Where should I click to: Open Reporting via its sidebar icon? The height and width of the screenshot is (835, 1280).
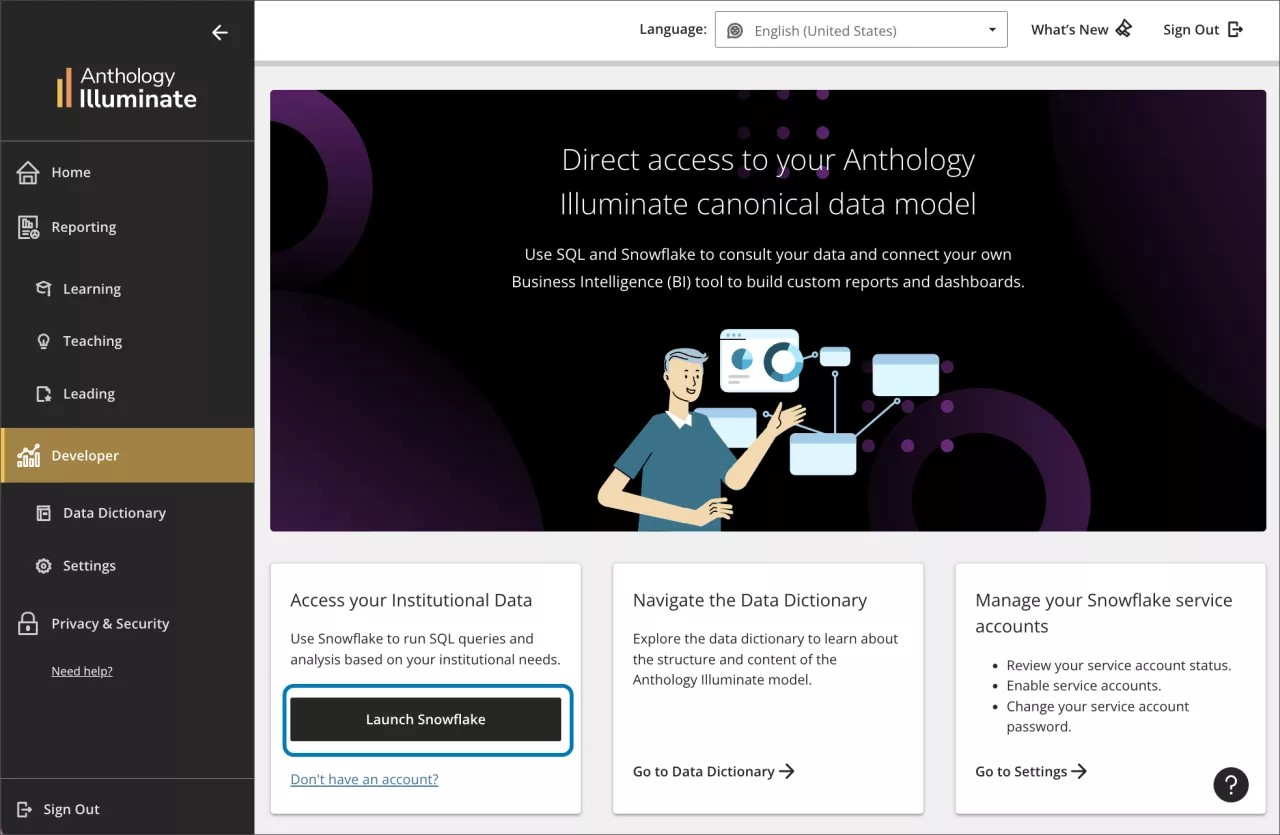(27, 226)
